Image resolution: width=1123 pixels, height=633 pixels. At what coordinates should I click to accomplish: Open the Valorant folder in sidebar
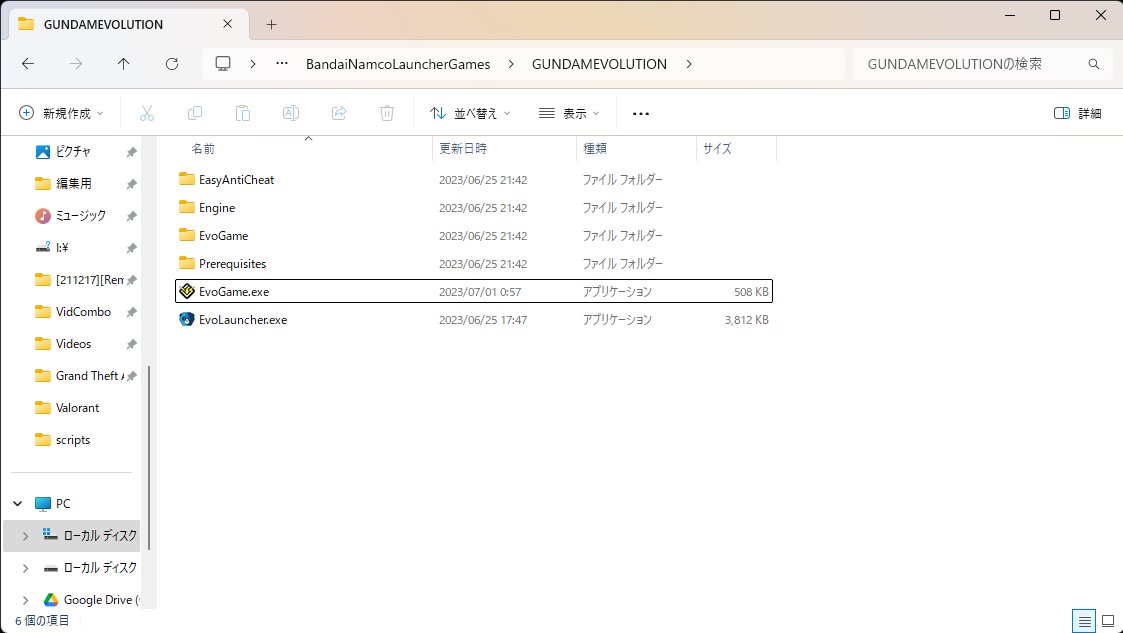click(x=77, y=408)
